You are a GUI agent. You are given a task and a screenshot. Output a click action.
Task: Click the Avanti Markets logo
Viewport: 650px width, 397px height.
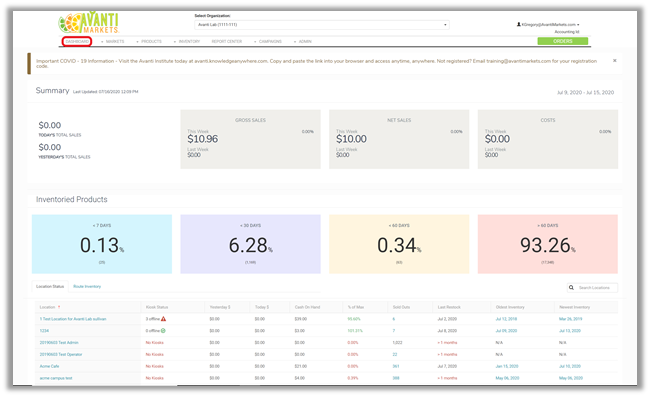(89, 23)
